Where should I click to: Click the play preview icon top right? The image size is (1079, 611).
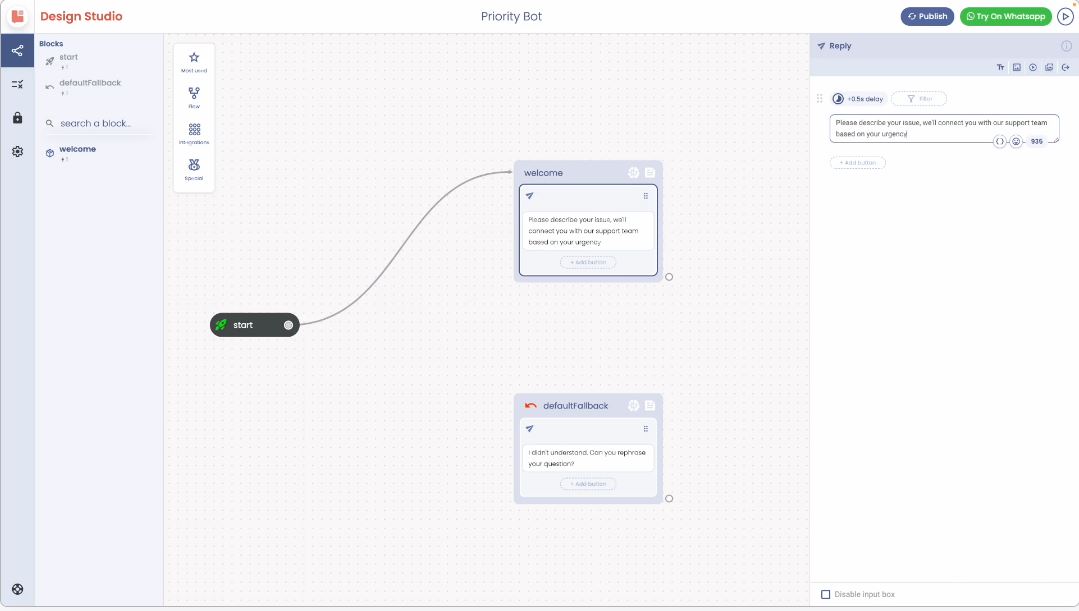tap(1065, 17)
